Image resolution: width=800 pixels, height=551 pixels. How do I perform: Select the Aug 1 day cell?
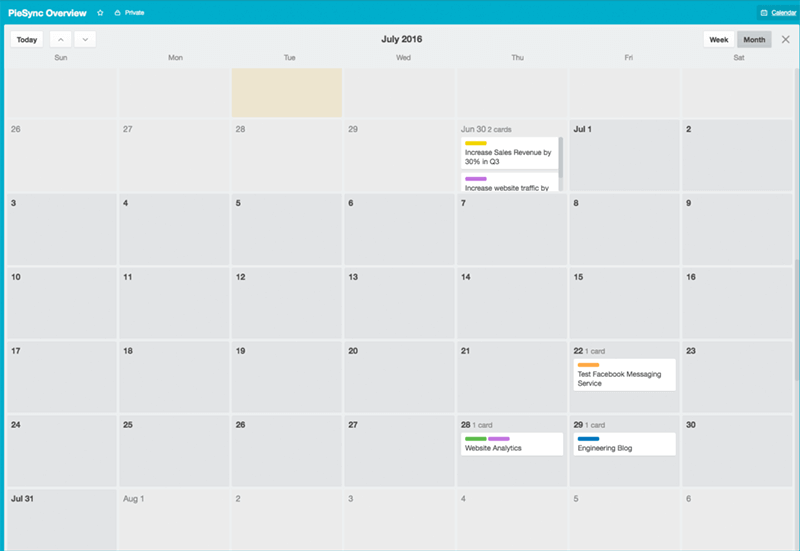(174, 520)
